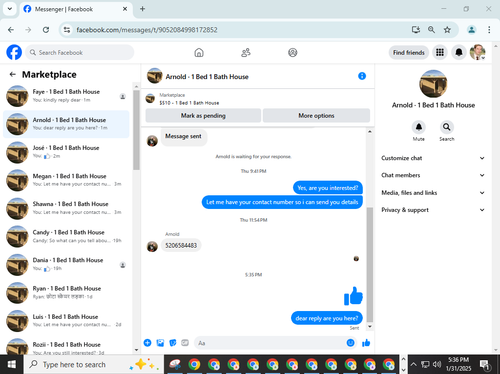The image size is (500, 374).
Task: Expand the Customize chat section
Action: 433,158
